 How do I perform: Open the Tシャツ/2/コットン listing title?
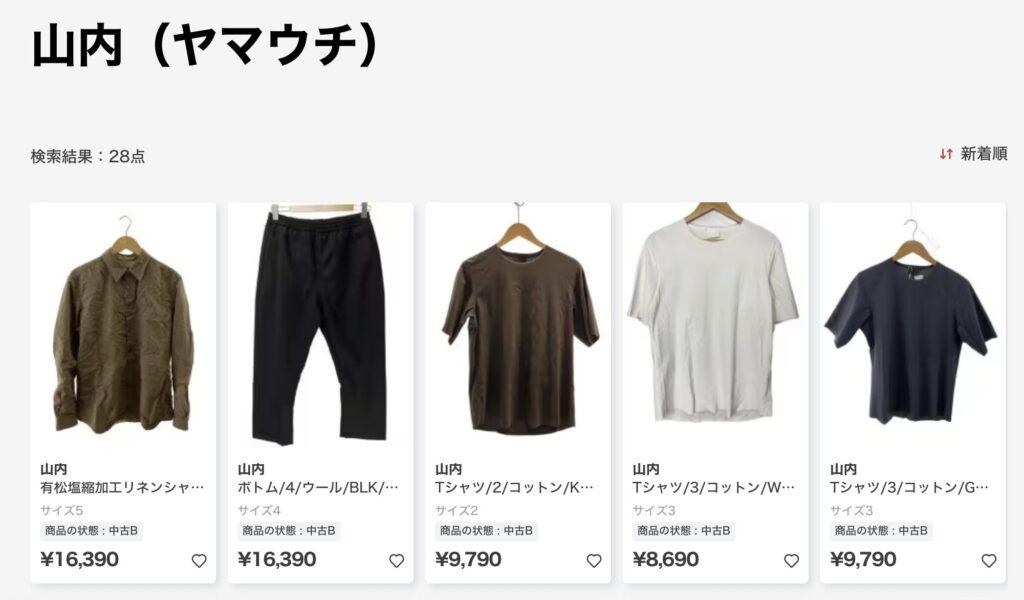[515, 487]
